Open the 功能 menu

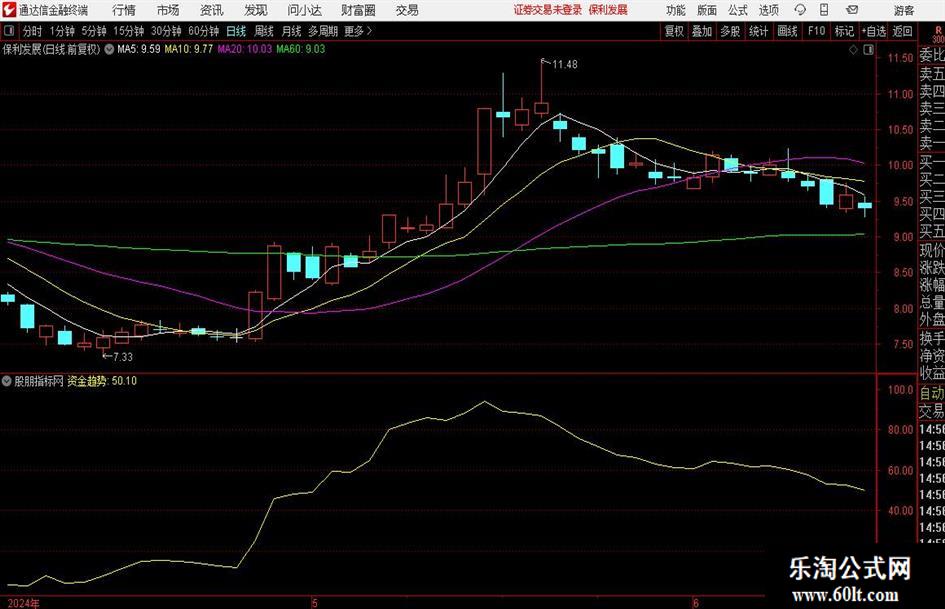(x=676, y=10)
